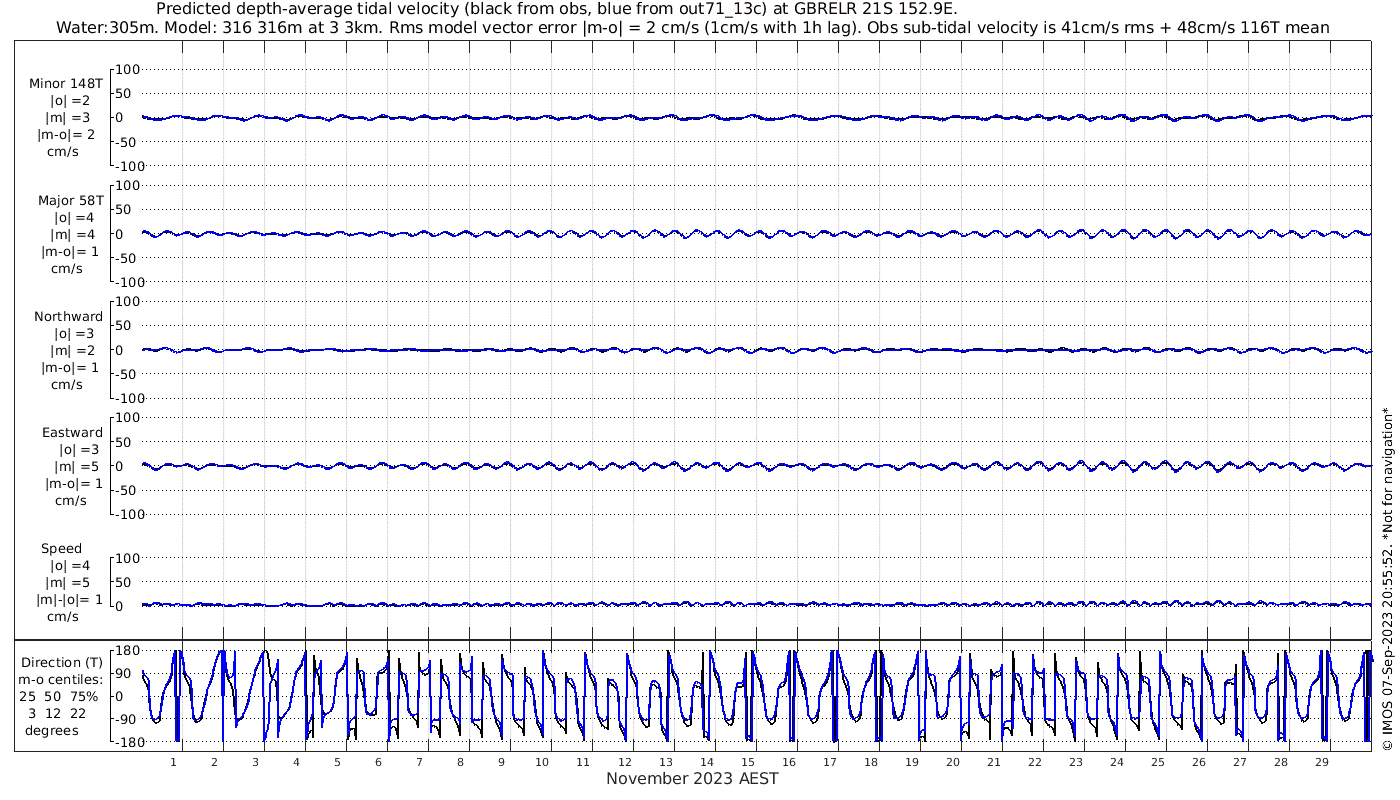The height and width of the screenshot is (800, 1400).
Task: Click day '19' on the date axis
Action: click(x=911, y=762)
